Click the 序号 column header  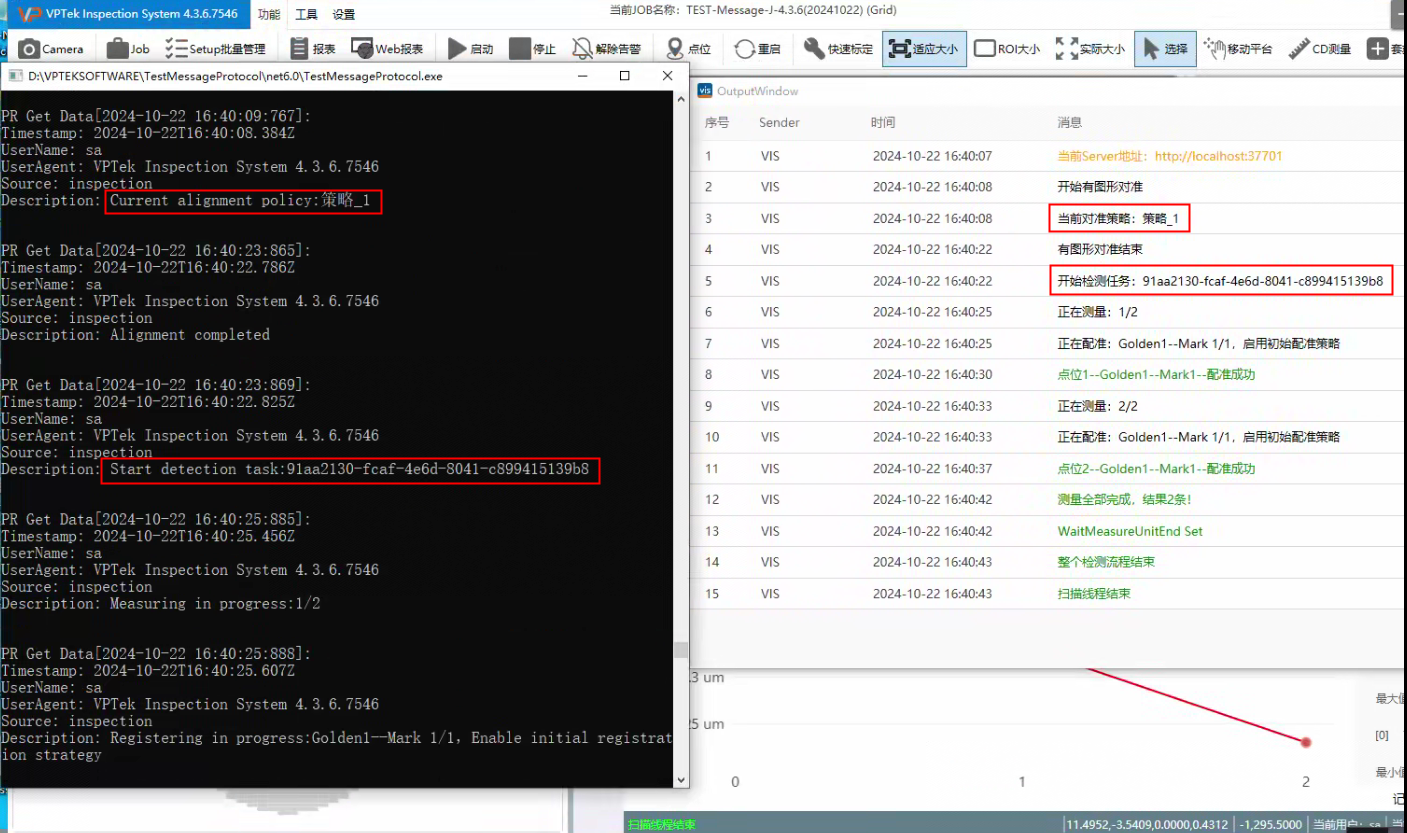717,122
